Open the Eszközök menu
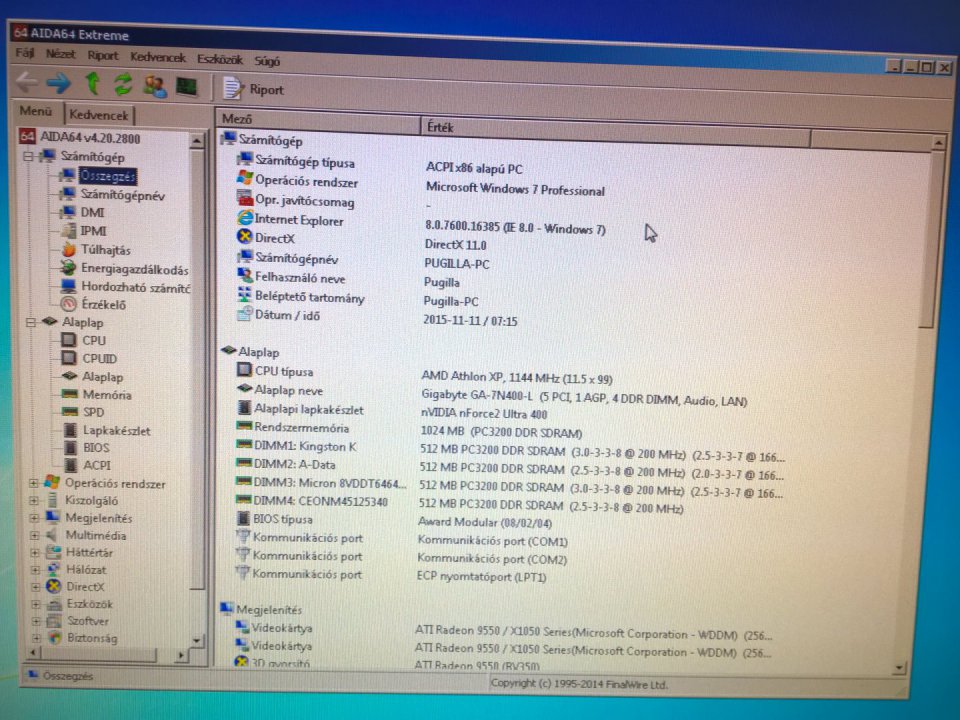Screen dimensions: 960x720 (x=220, y=59)
